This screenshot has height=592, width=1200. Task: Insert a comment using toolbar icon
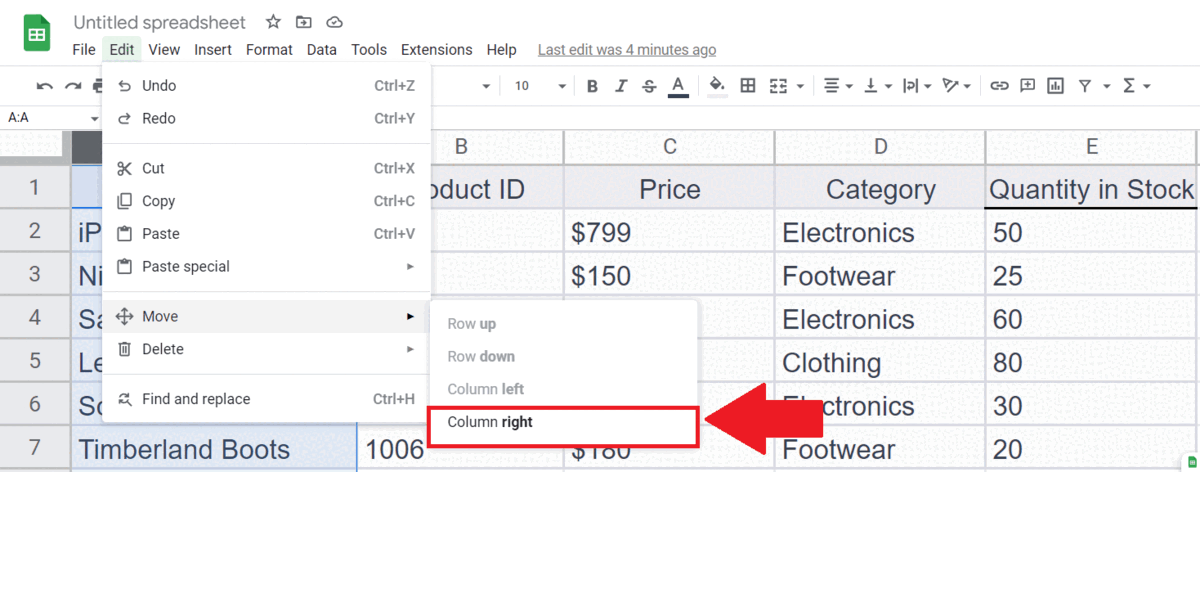[x=1027, y=86]
